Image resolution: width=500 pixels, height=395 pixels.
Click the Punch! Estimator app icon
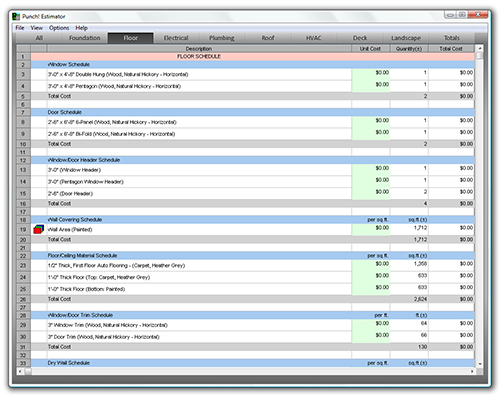(16, 16)
